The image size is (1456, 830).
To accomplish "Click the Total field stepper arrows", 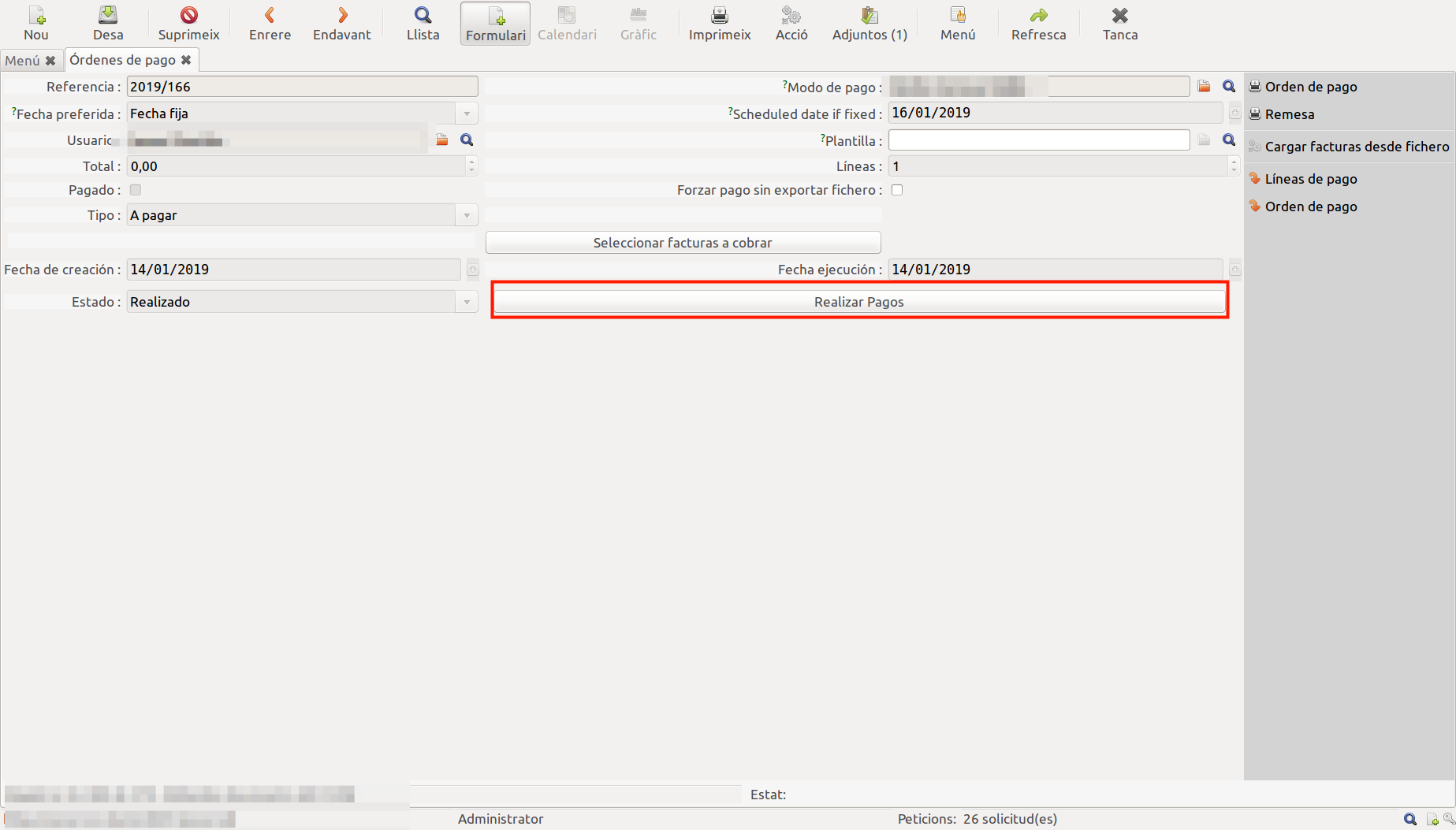I will (x=471, y=166).
